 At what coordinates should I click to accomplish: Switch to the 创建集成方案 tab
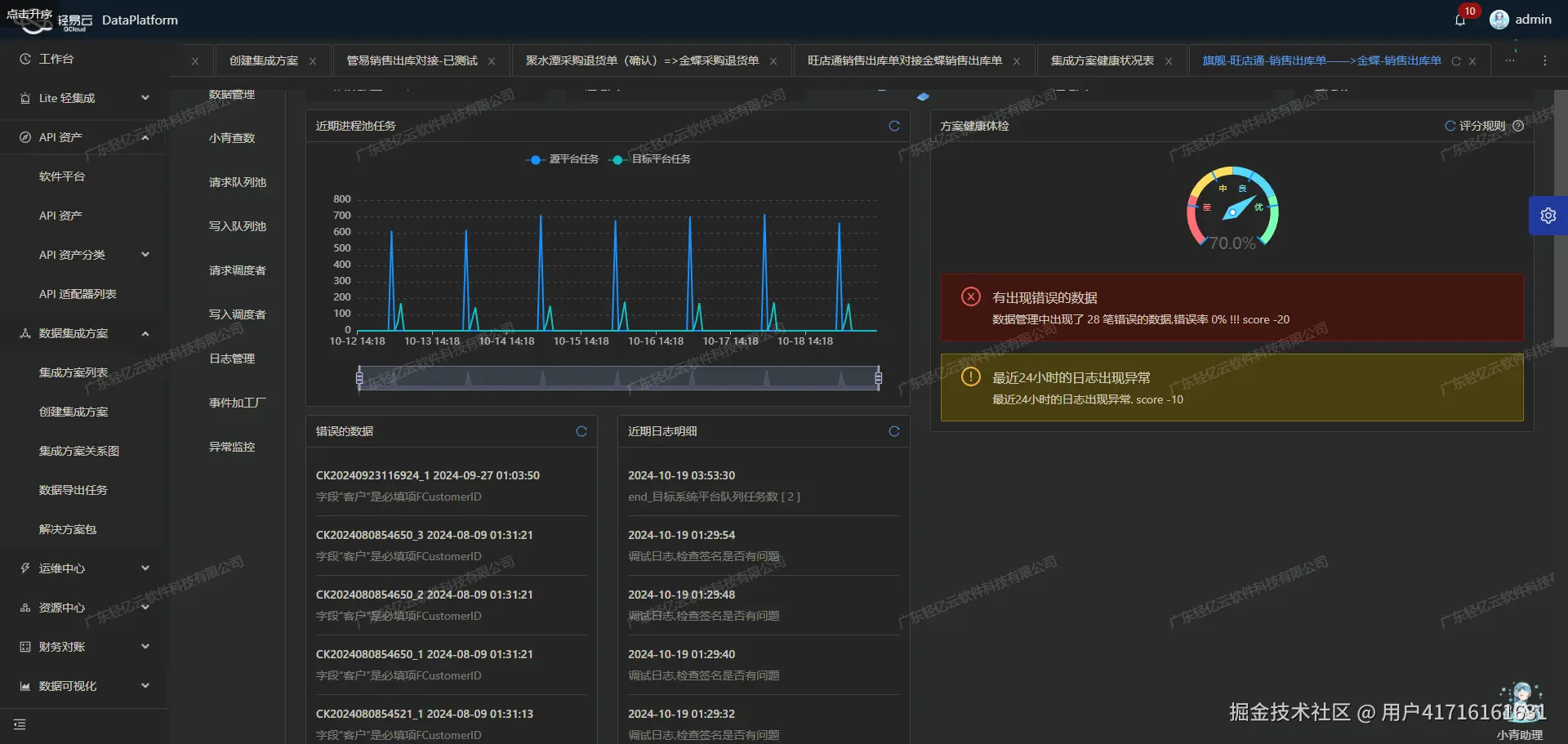pyautogui.click(x=264, y=61)
